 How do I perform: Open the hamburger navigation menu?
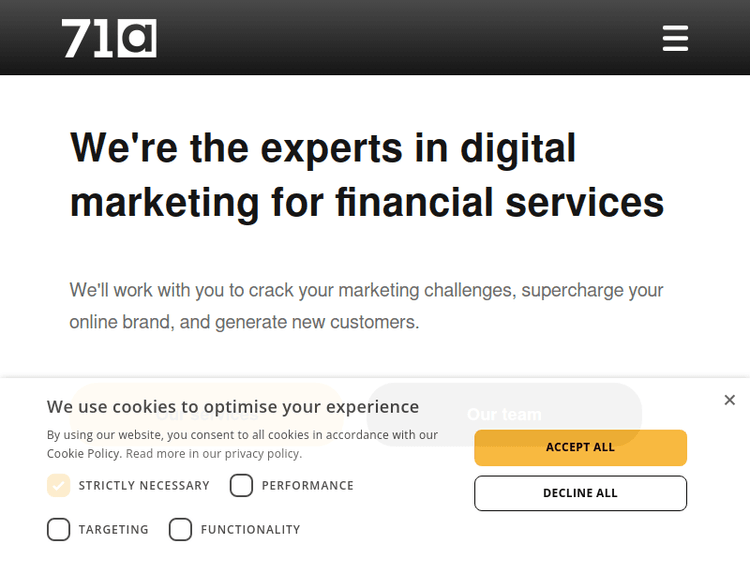(675, 38)
